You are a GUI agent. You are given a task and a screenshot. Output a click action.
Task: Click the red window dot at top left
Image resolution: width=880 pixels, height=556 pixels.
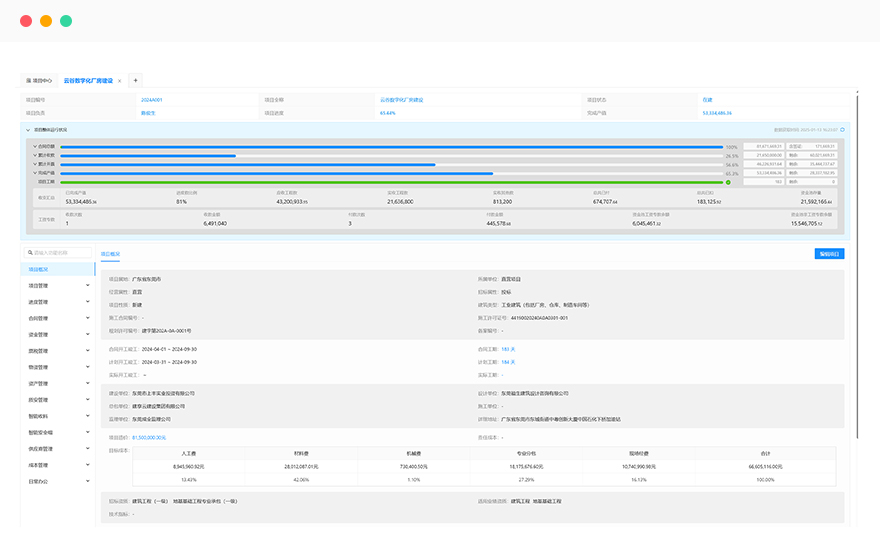pyautogui.click(x=26, y=21)
